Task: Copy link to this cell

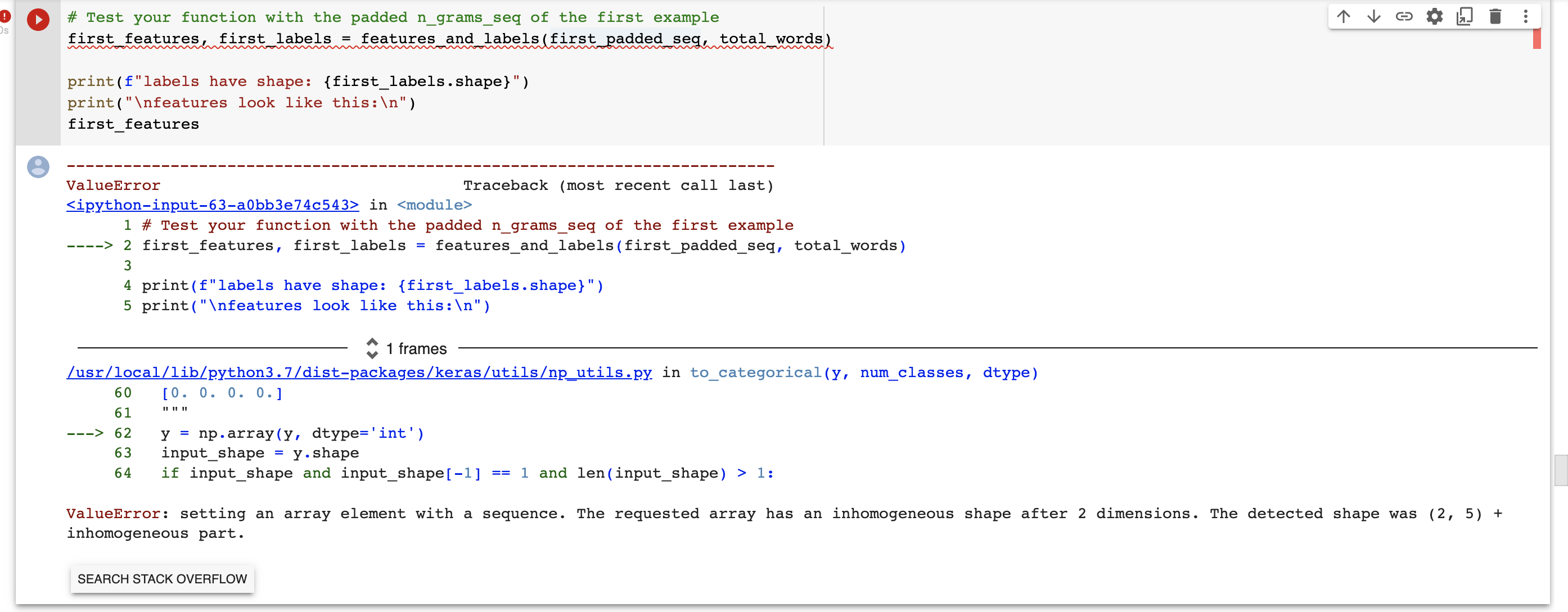Action: click(1404, 16)
